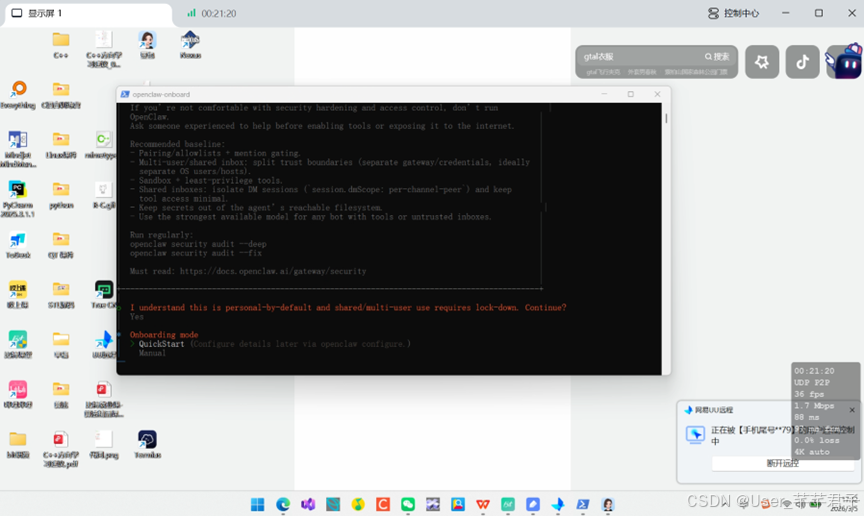Click the docs.openclaw.ai security link
This screenshot has height=516, width=864.
273,271
